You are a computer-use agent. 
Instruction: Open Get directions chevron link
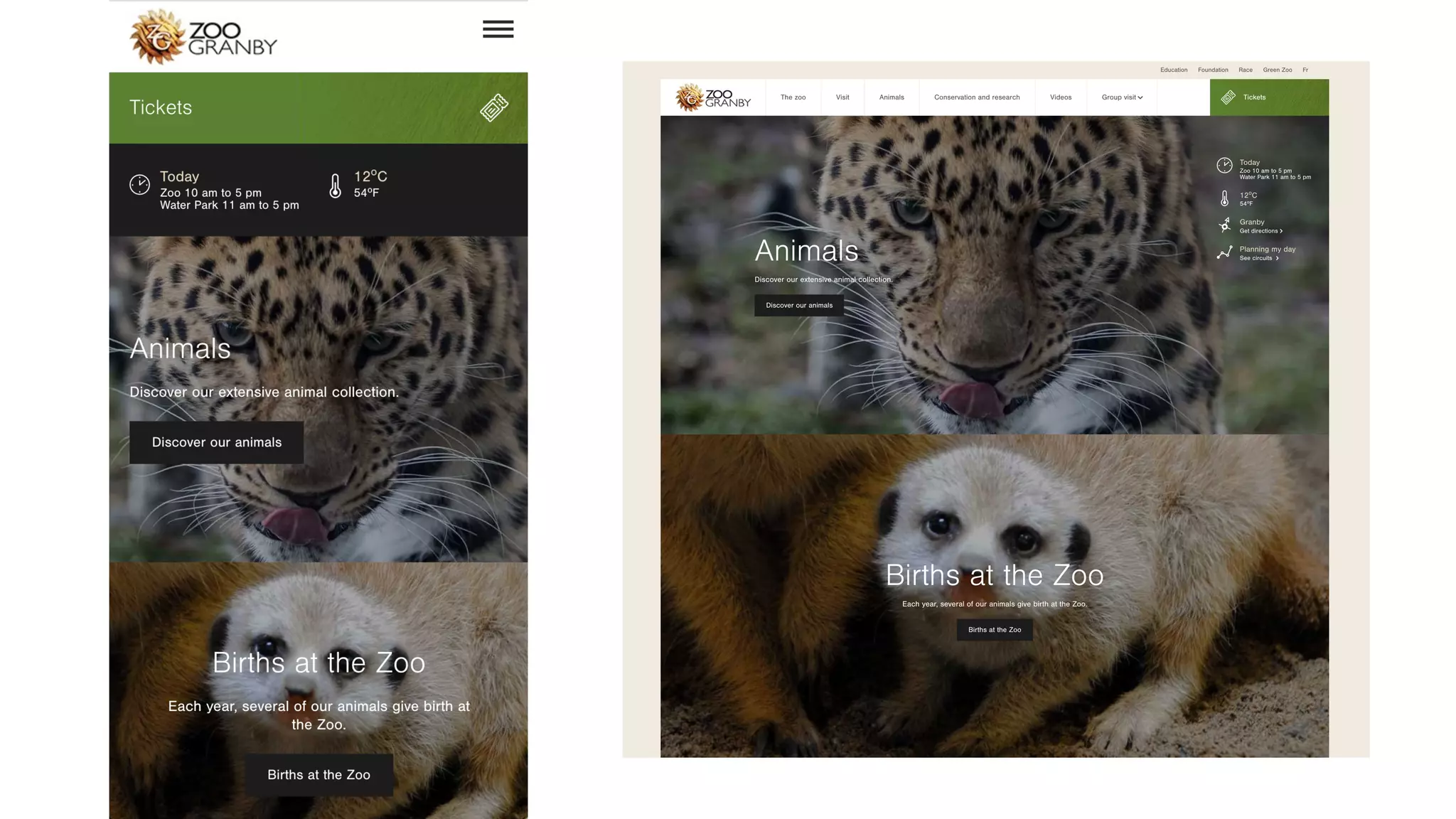[1261, 231]
